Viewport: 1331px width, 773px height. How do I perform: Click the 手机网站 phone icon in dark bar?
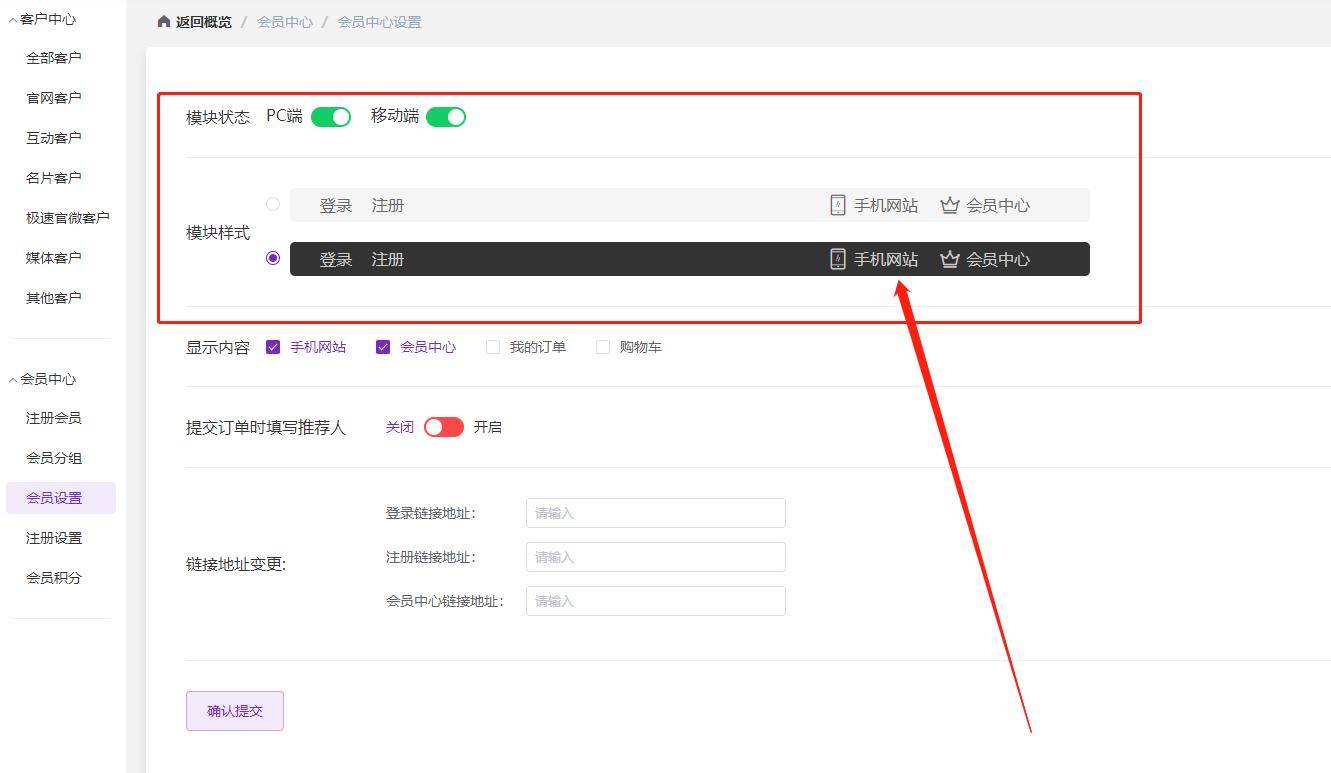837,259
